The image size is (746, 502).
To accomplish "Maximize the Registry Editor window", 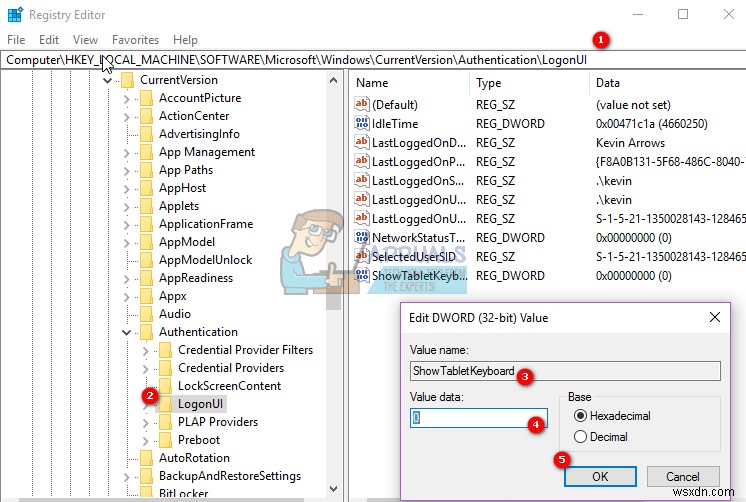I will (683, 14).
